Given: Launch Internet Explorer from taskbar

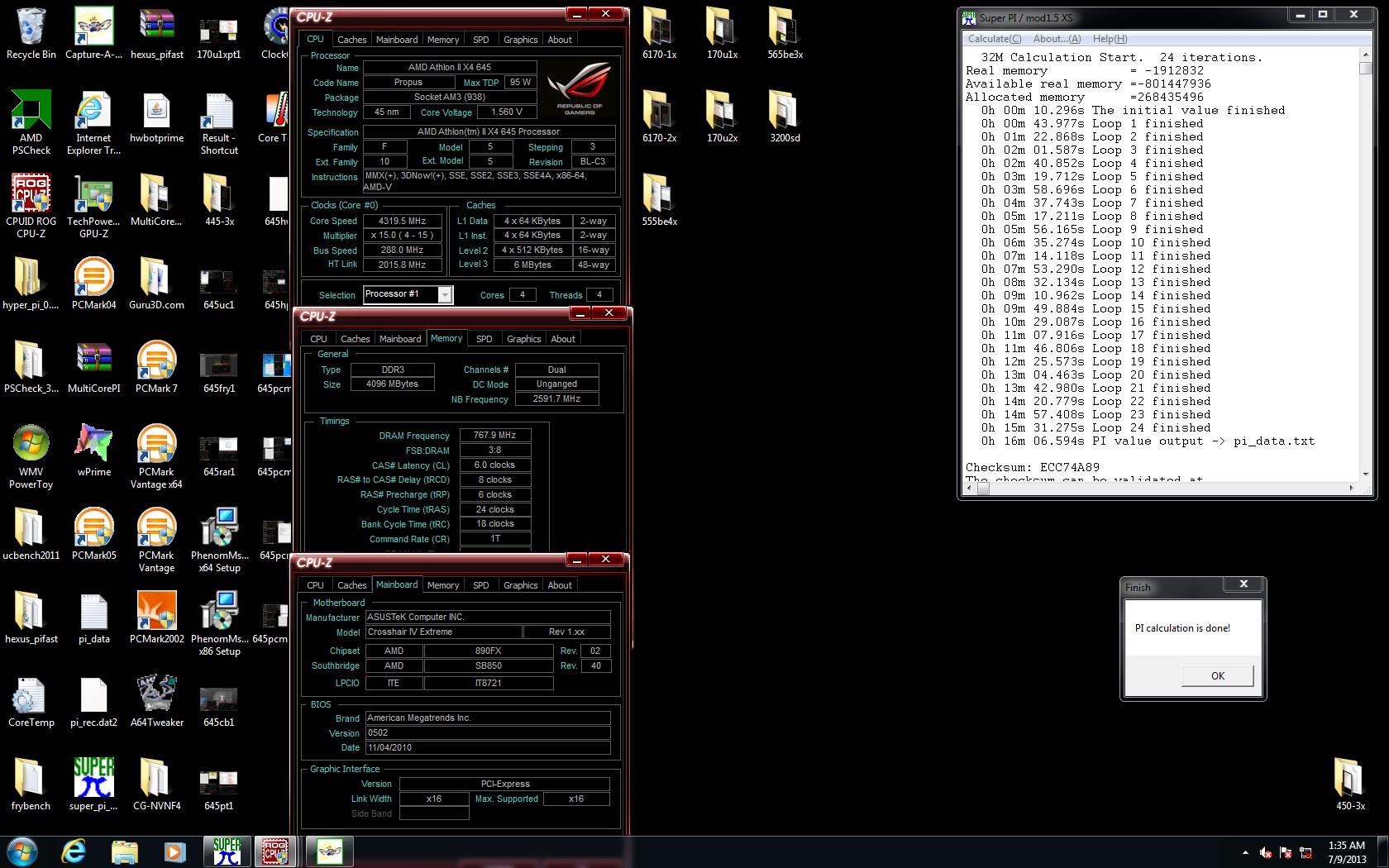Looking at the screenshot, I should tap(74, 851).
